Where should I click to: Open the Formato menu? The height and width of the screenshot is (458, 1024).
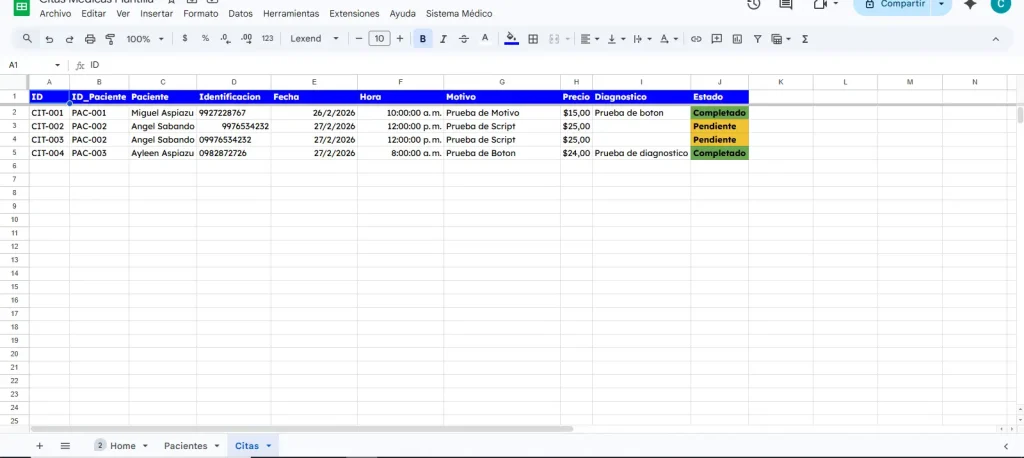pyautogui.click(x=200, y=13)
